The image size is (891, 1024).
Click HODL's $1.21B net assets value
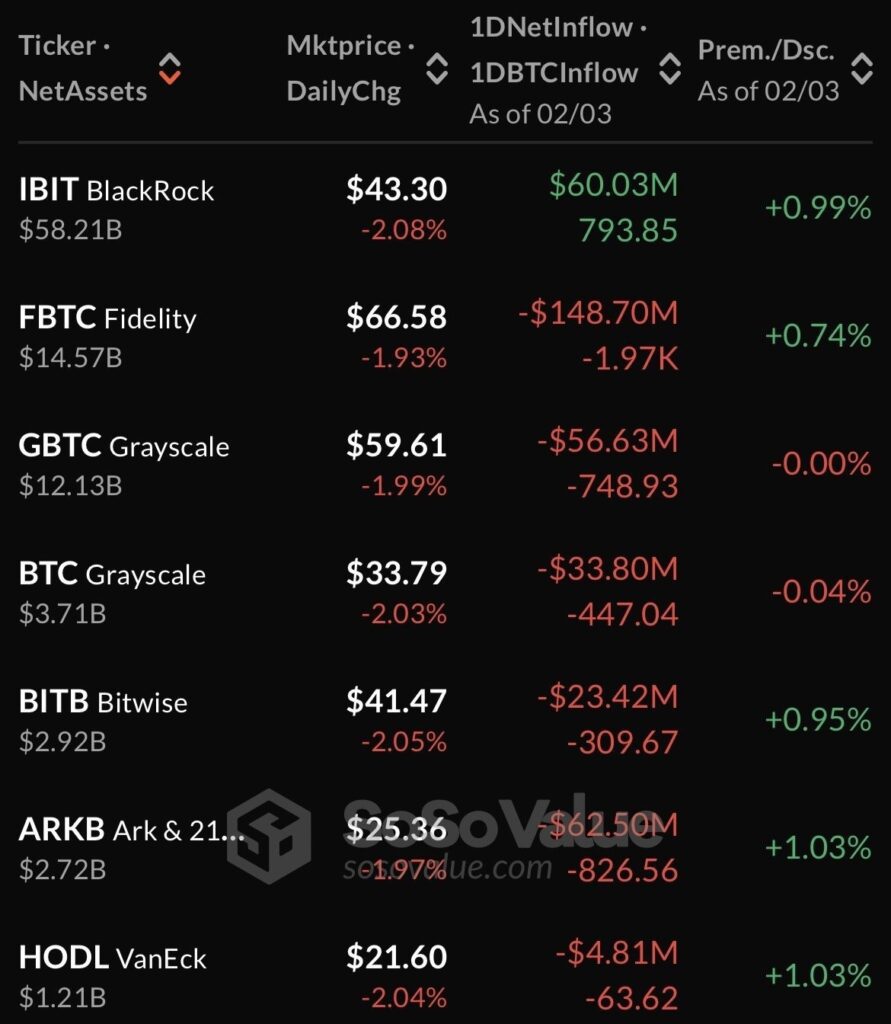(x=63, y=997)
